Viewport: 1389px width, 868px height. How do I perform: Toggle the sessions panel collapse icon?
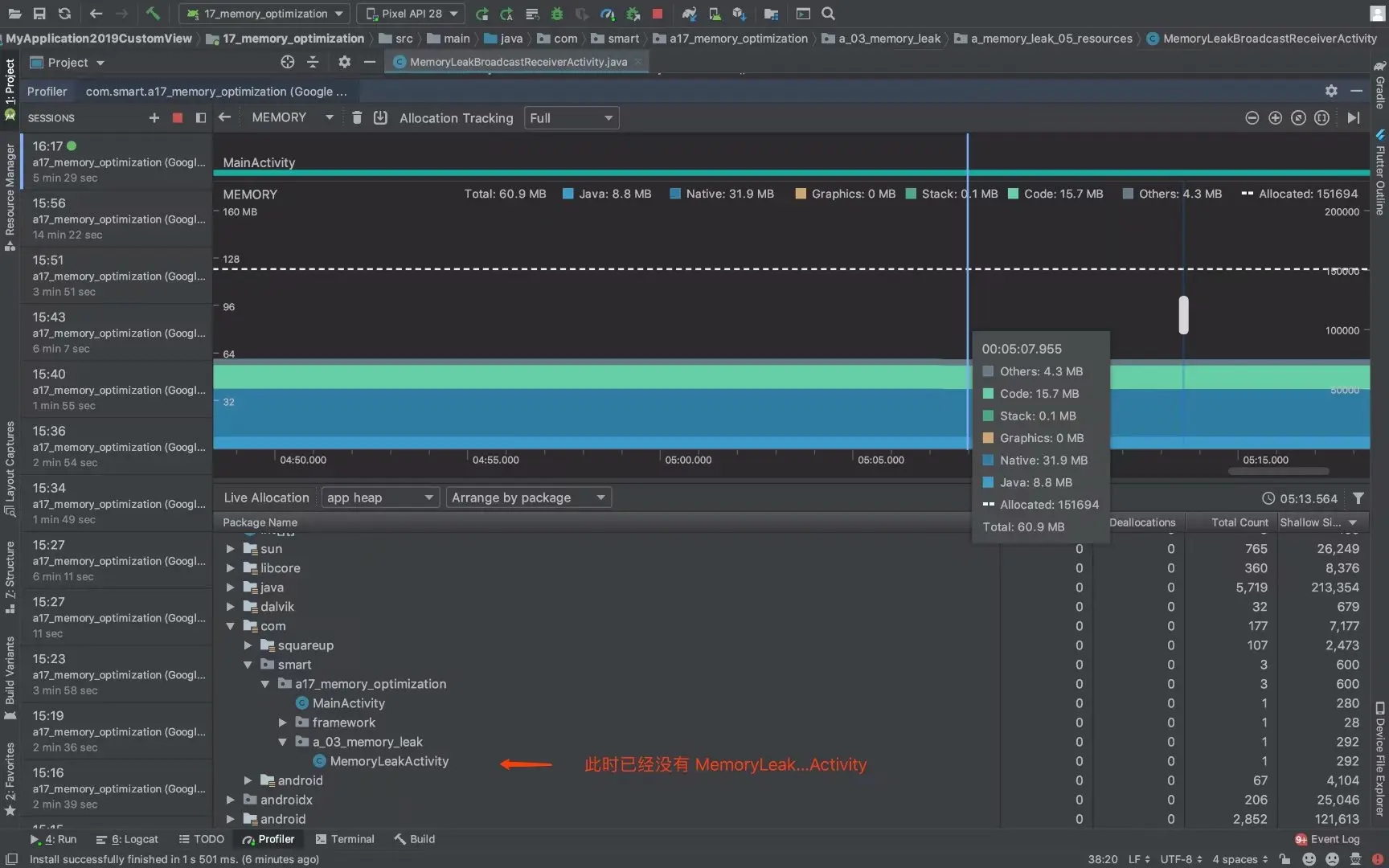pos(201,118)
